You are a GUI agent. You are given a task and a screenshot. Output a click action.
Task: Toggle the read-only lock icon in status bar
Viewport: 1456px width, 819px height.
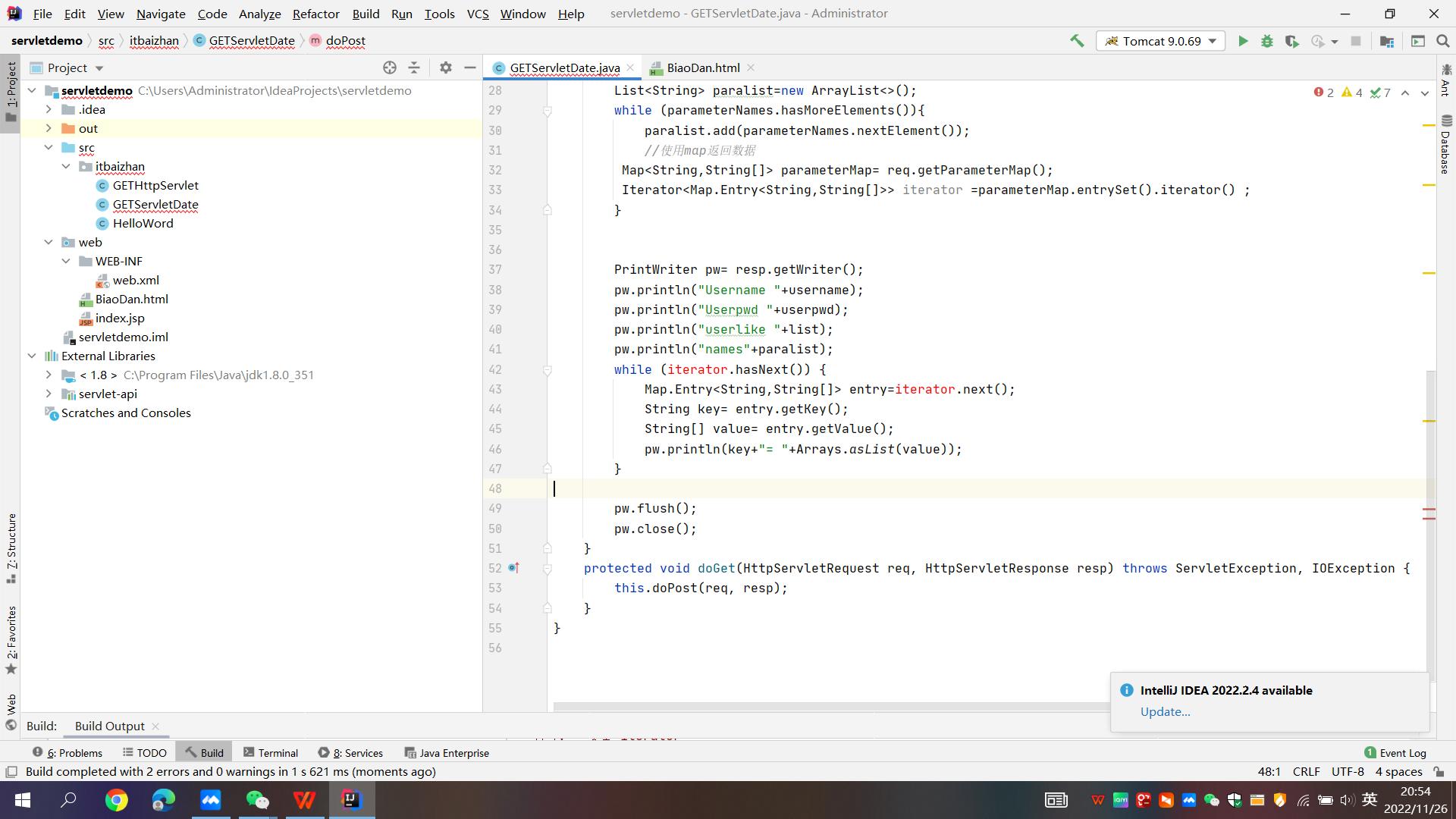[1439, 771]
